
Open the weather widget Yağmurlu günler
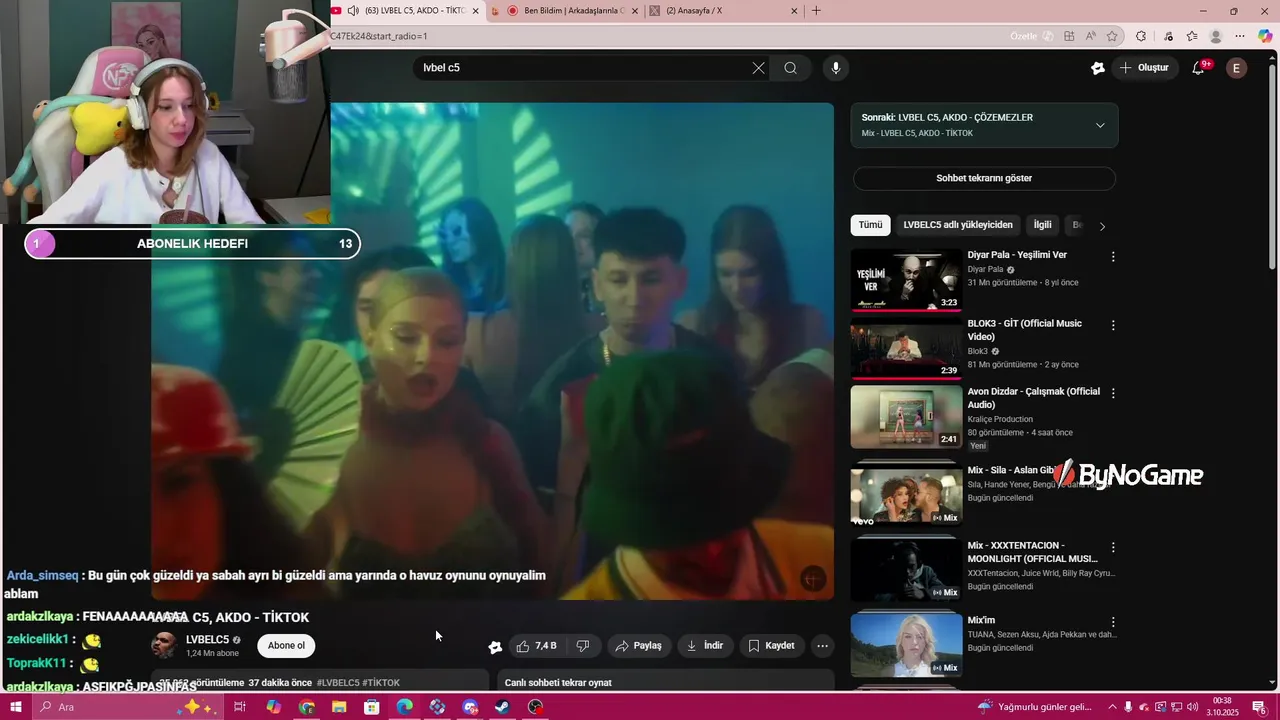(x=1034, y=707)
